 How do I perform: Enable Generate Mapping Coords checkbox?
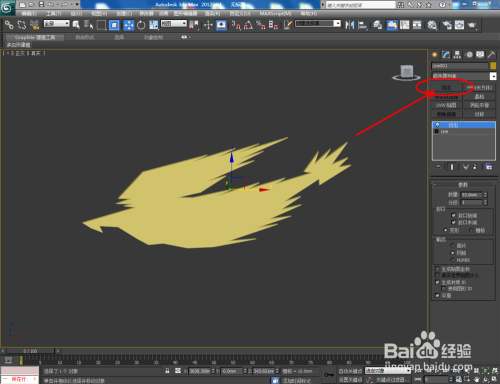437,269
